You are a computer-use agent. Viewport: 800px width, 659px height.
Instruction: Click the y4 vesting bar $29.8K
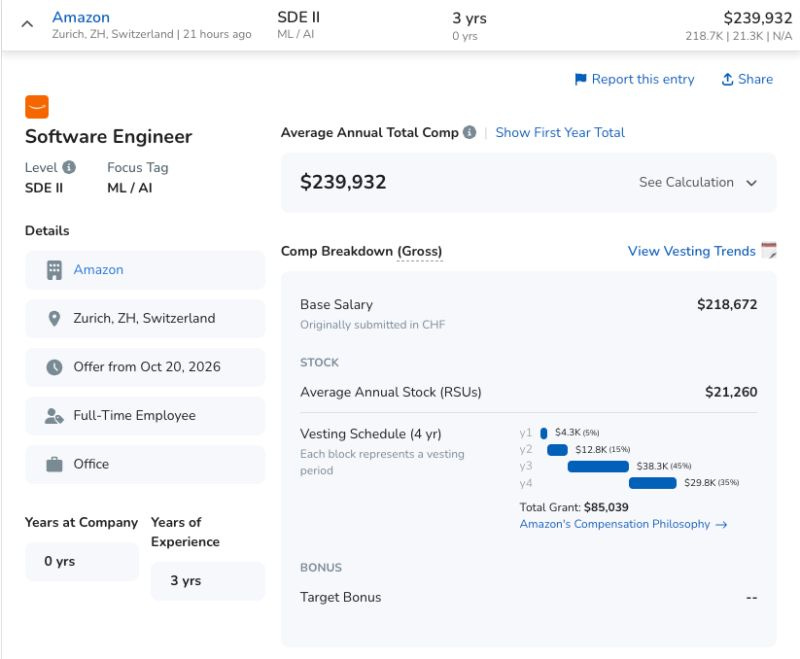tap(653, 483)
